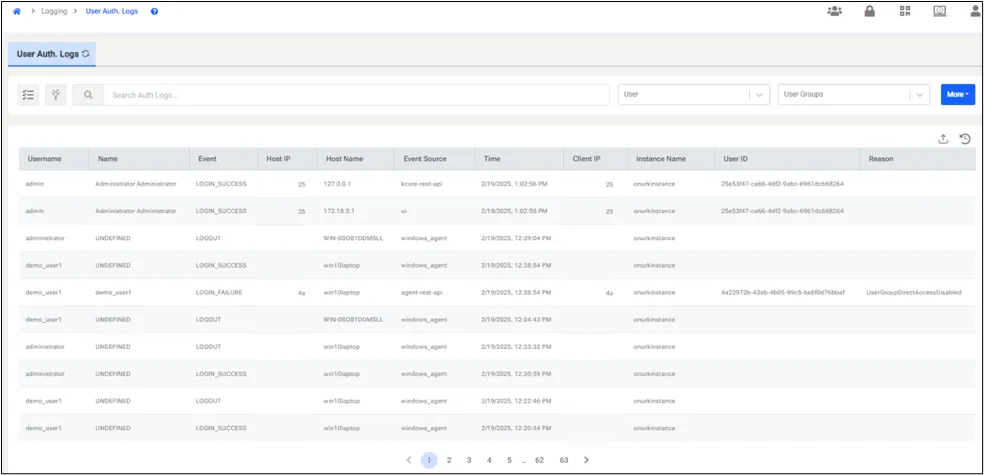Click the 12:22:46 PM time cell
Viewport: 984px width, 475px height.
516,401
